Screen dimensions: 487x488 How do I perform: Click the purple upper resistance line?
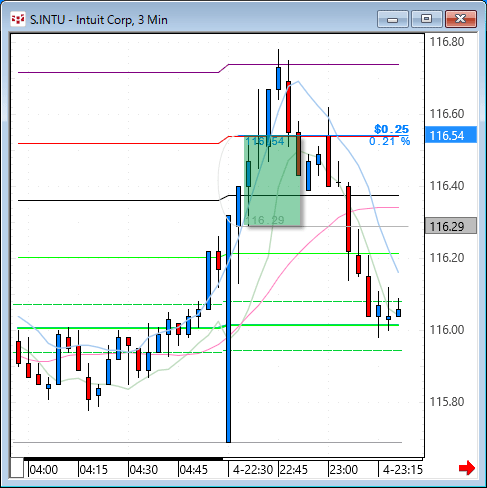[208, 68]
